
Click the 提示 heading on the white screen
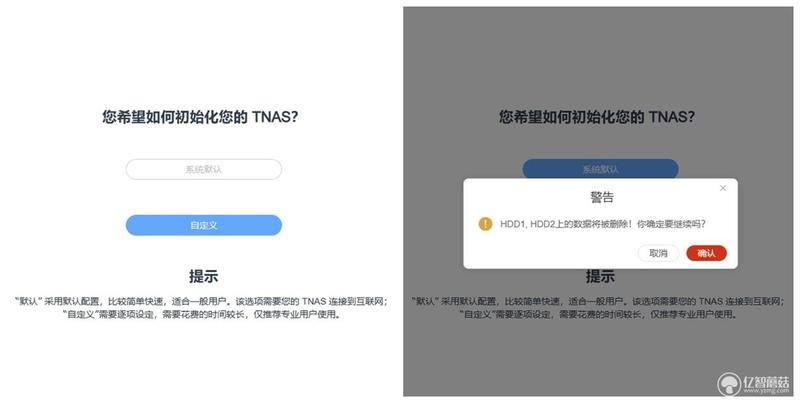204,276
